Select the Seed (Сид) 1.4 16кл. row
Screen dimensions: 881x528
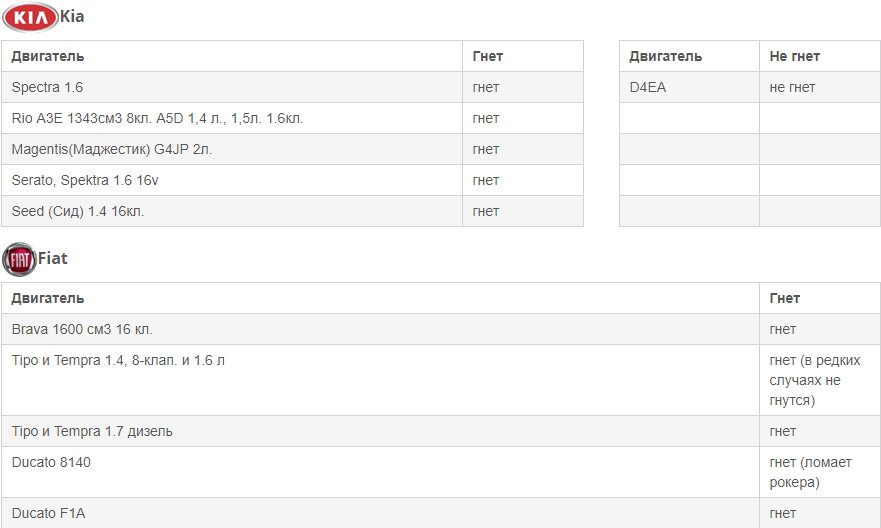pyautogui.click(x=292, y=211)
